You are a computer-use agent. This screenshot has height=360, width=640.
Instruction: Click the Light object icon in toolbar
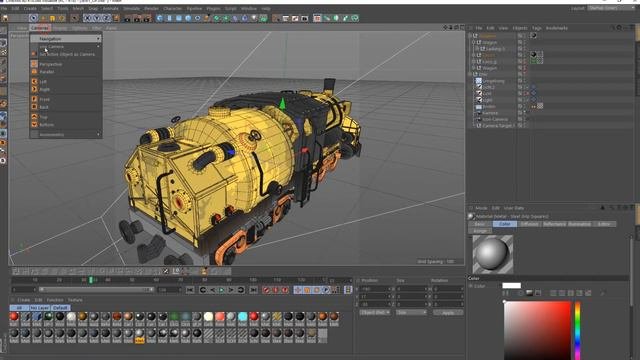(254, 18)
